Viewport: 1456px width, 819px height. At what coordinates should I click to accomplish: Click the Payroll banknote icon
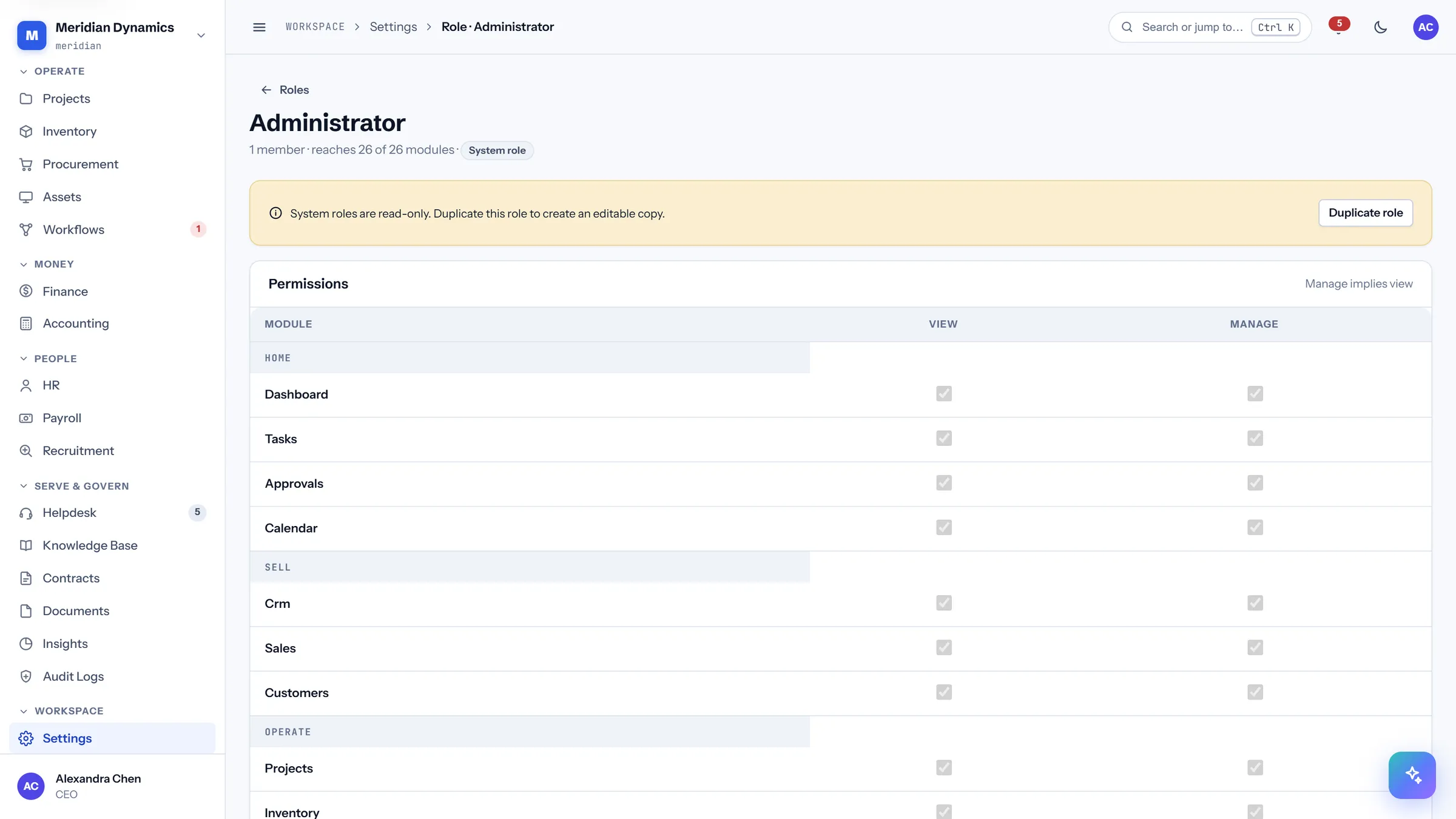coord(26,418)
